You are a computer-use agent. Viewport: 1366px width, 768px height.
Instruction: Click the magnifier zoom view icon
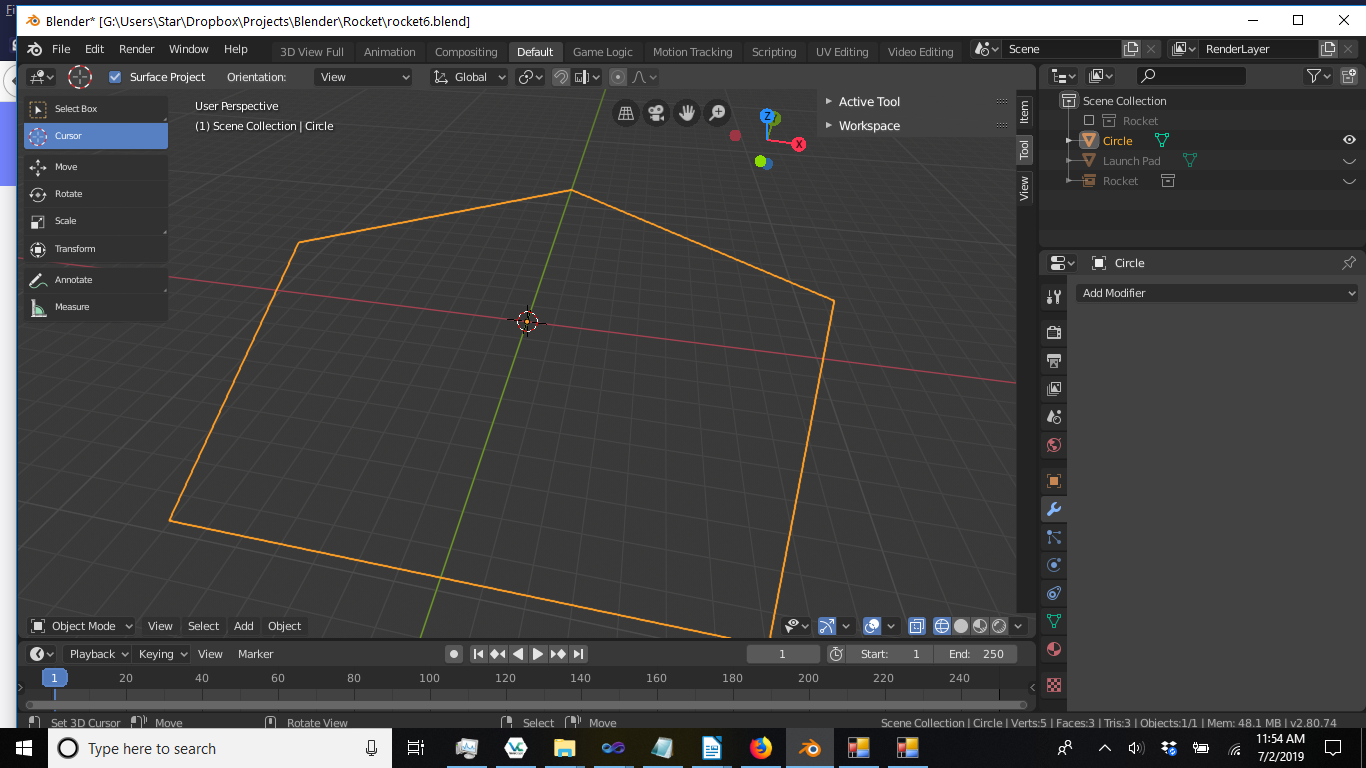717,113
